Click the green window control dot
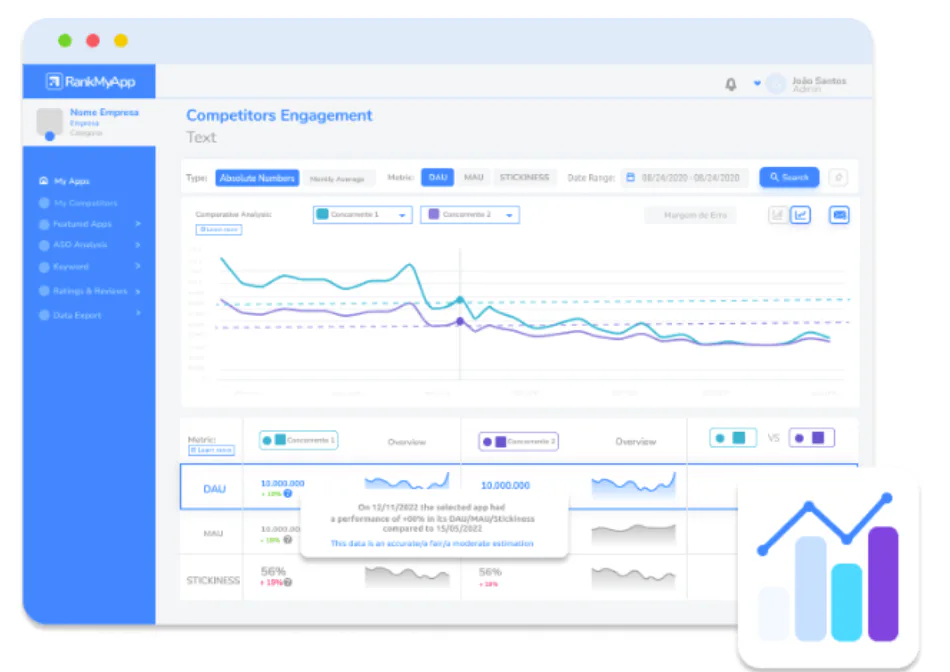This screenshot has height=672, width=950. click(65, 41)
